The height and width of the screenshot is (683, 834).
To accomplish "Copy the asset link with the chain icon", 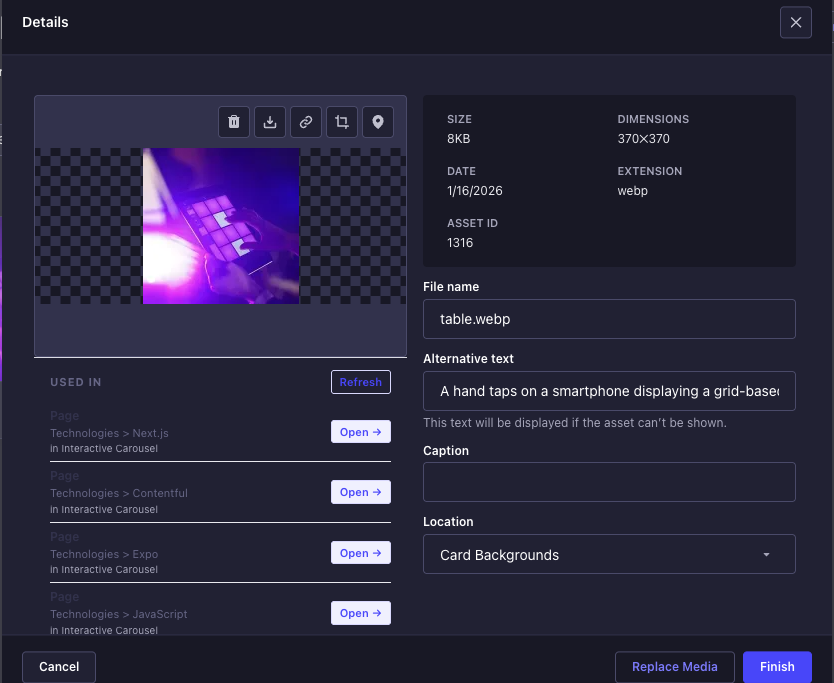I will tap(306, 122).
